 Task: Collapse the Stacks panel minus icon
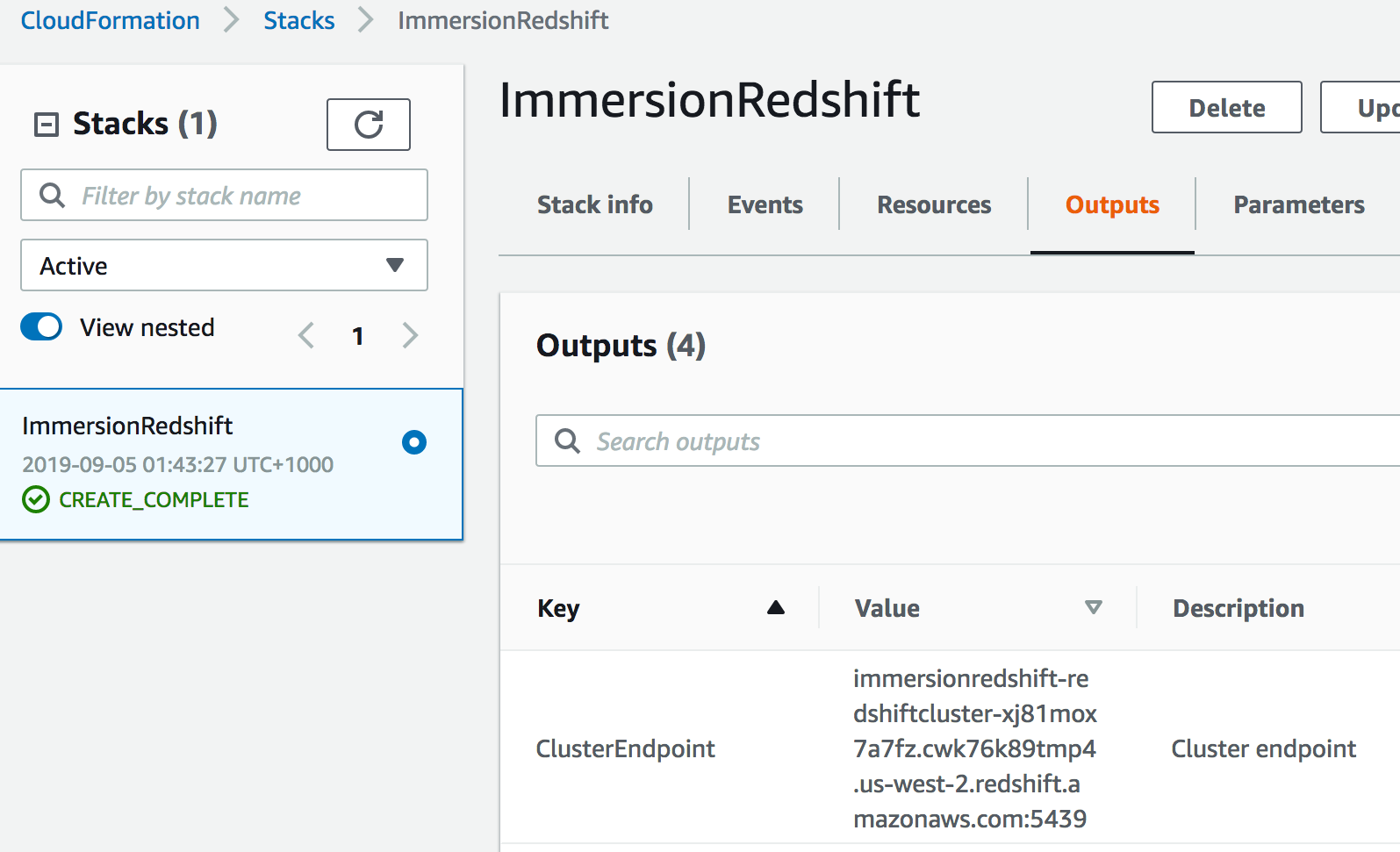[46, 125]
